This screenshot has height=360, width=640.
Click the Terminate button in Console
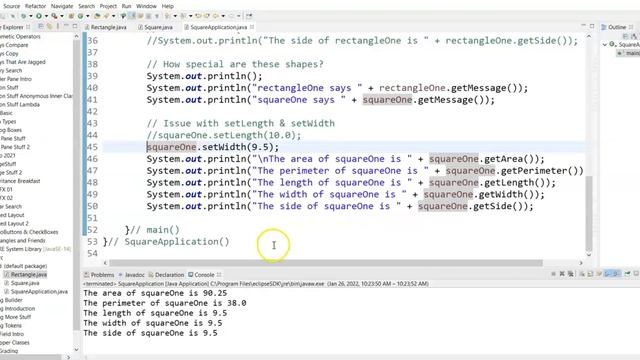coord(553,274)
